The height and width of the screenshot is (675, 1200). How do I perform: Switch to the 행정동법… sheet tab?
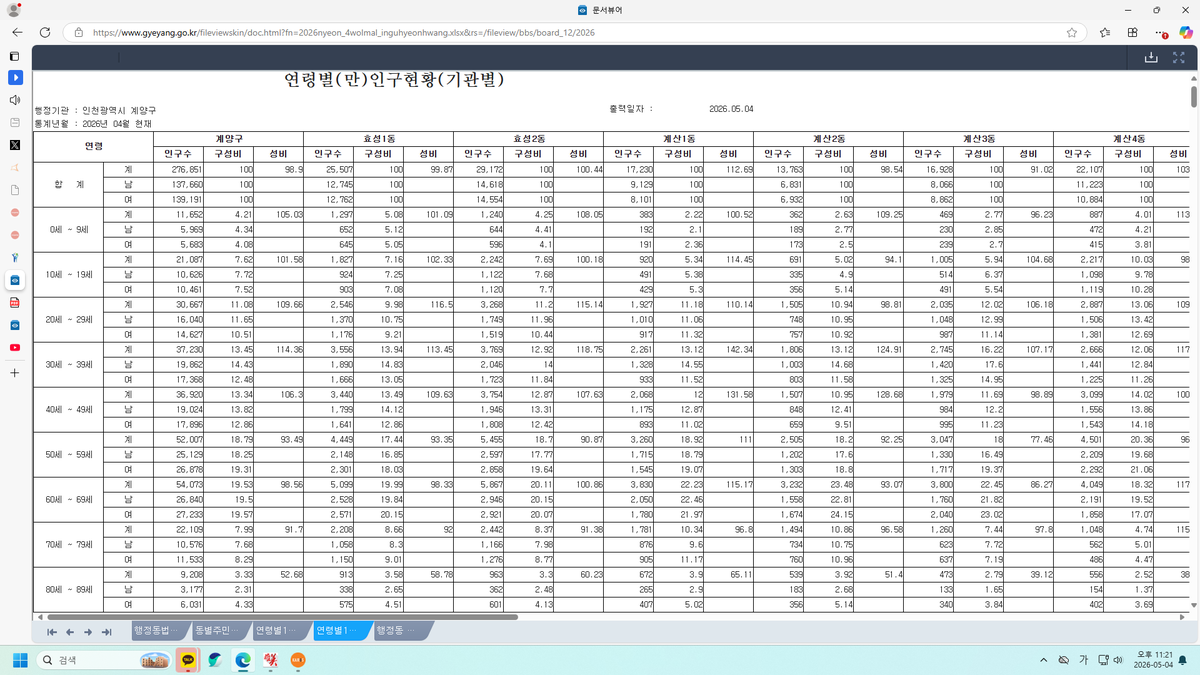coord(159,631)
